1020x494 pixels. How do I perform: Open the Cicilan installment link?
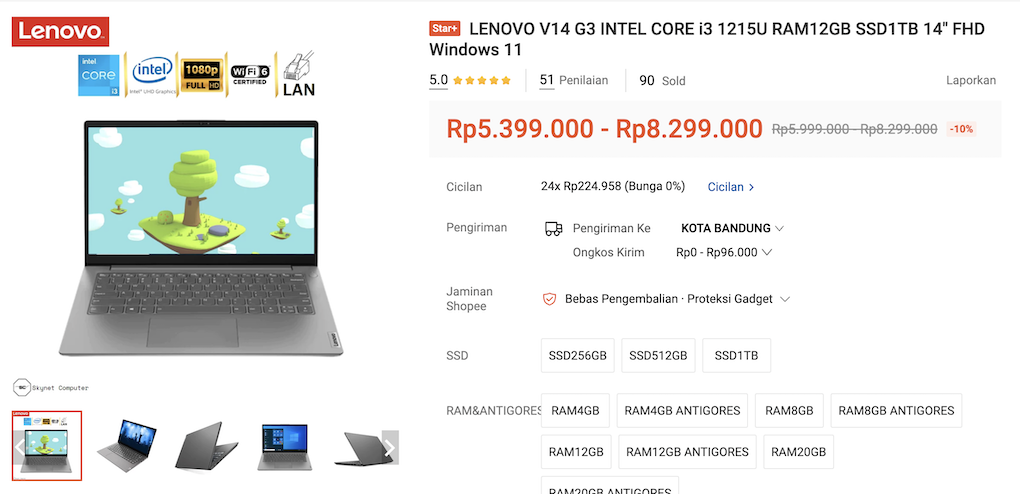point(731,187)
